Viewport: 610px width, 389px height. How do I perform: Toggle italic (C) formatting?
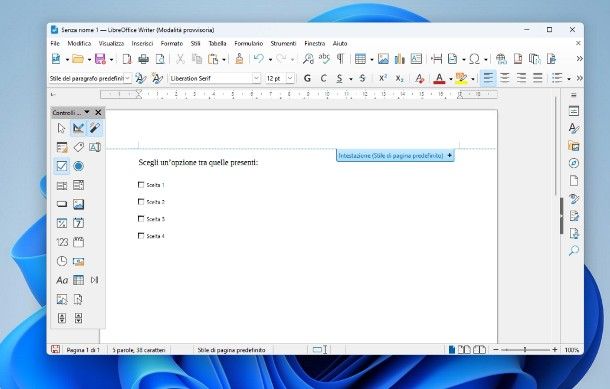click(323, 78)
